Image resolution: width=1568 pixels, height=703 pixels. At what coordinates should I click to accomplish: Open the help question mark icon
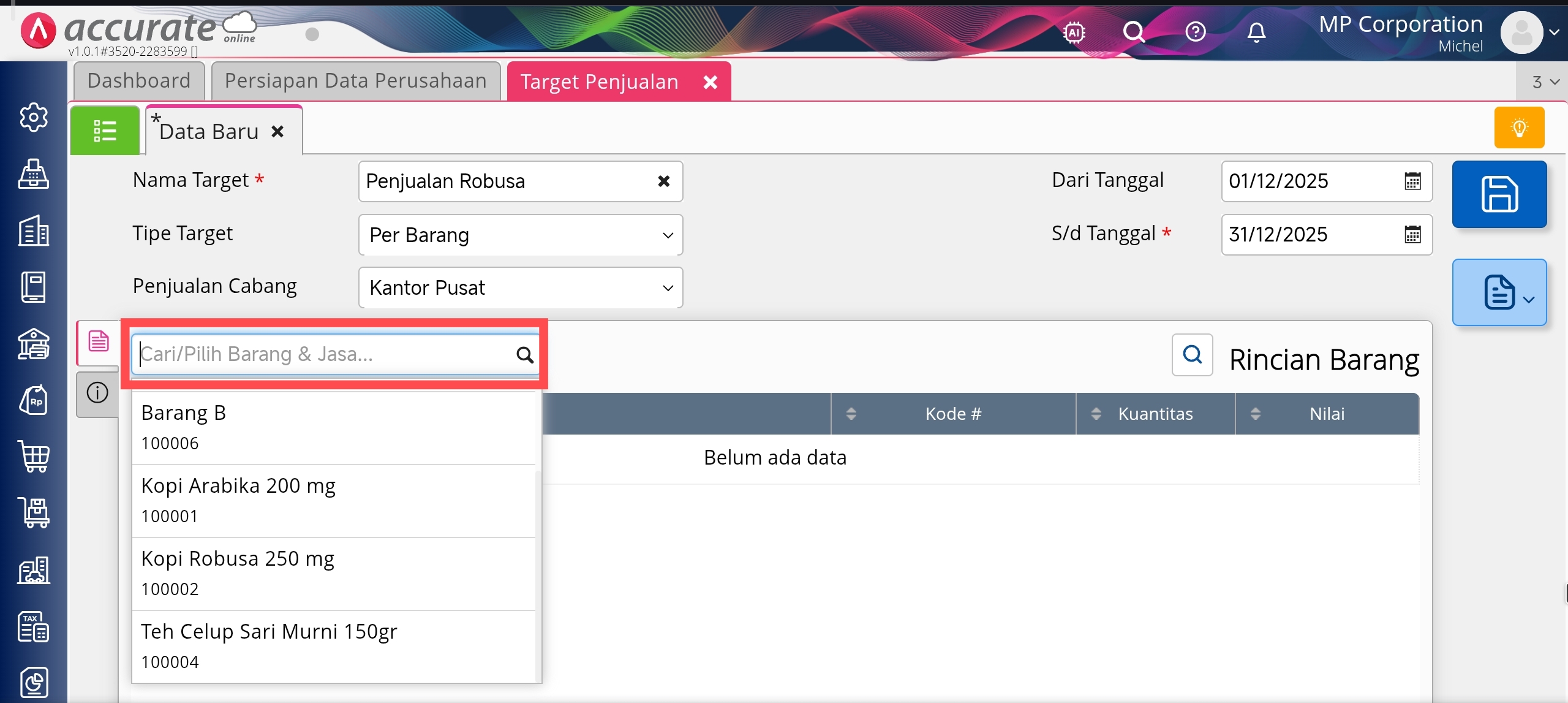coord(1195,32)
